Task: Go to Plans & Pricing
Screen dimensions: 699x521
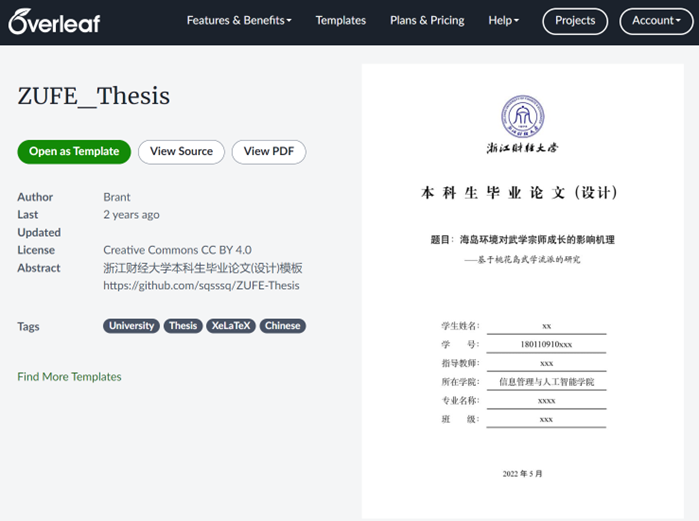Action: click(427, 20)
